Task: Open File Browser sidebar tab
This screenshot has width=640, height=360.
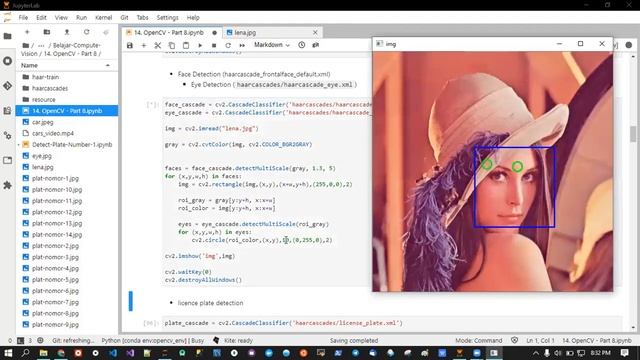Action: point(7,36)
